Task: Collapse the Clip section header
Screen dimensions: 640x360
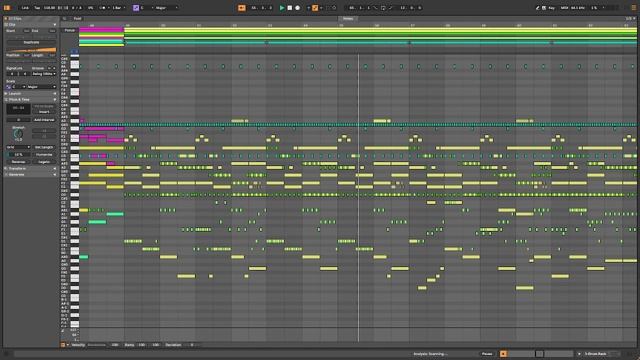Action: 31,24
